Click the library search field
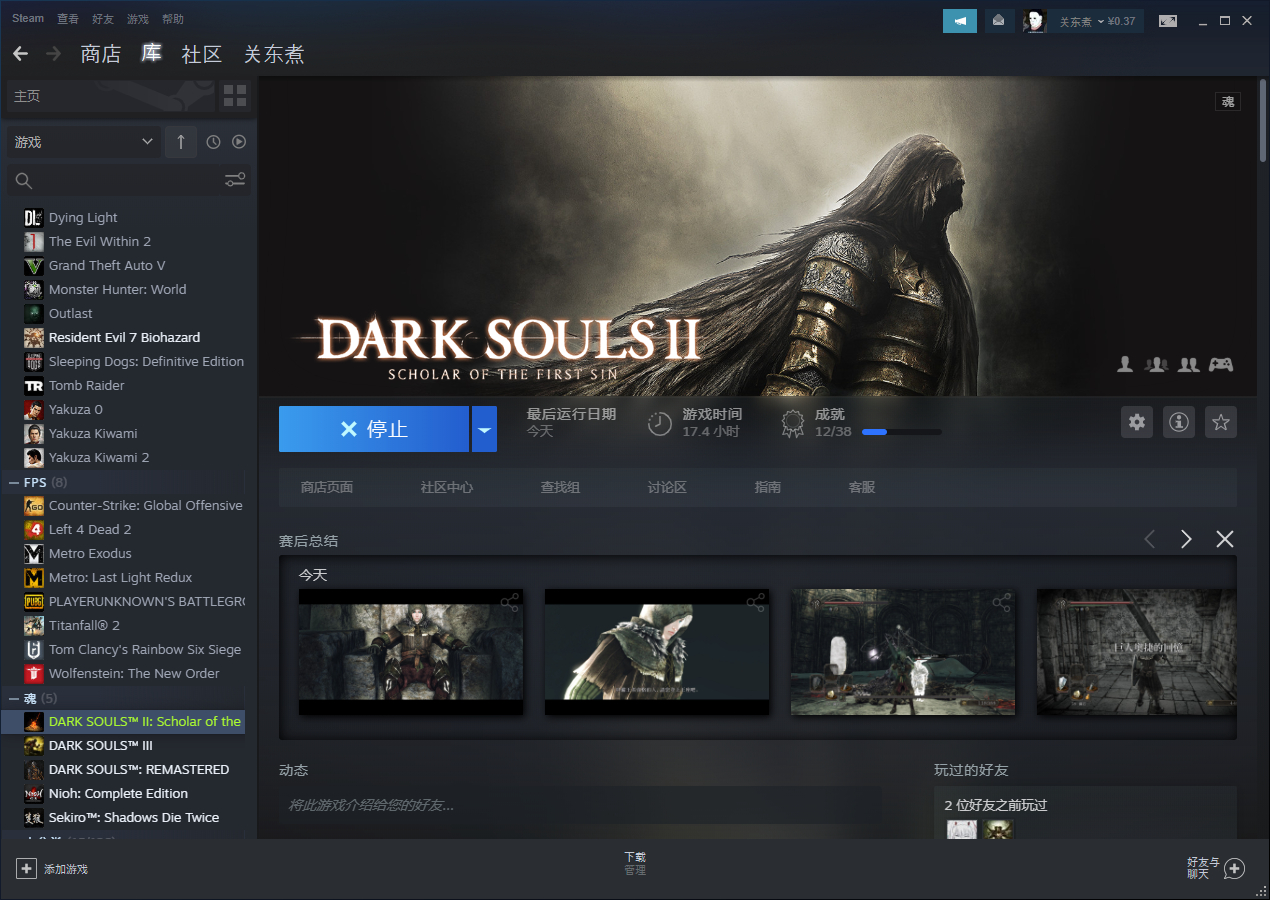The image size is (1270, 900). point(129,180)
